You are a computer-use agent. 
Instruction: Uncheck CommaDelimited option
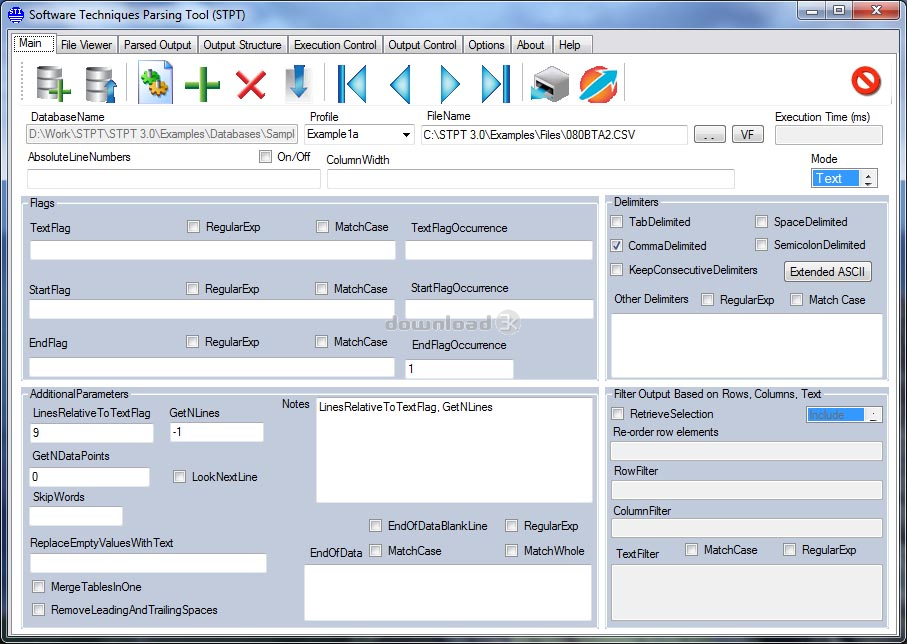617,245
